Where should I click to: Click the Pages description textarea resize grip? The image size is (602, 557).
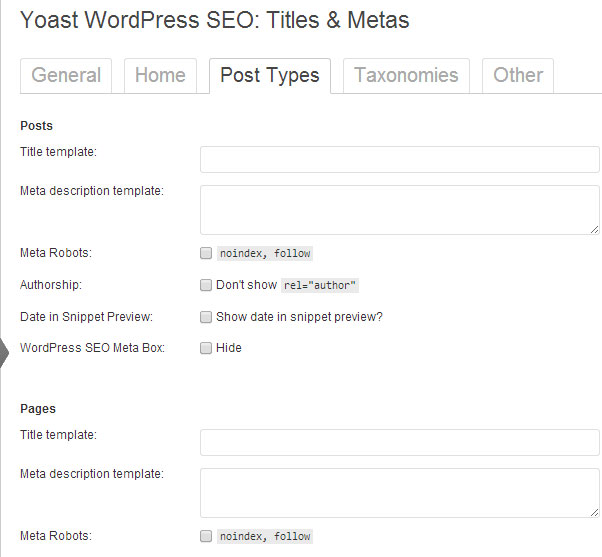[x=594, y=512]
